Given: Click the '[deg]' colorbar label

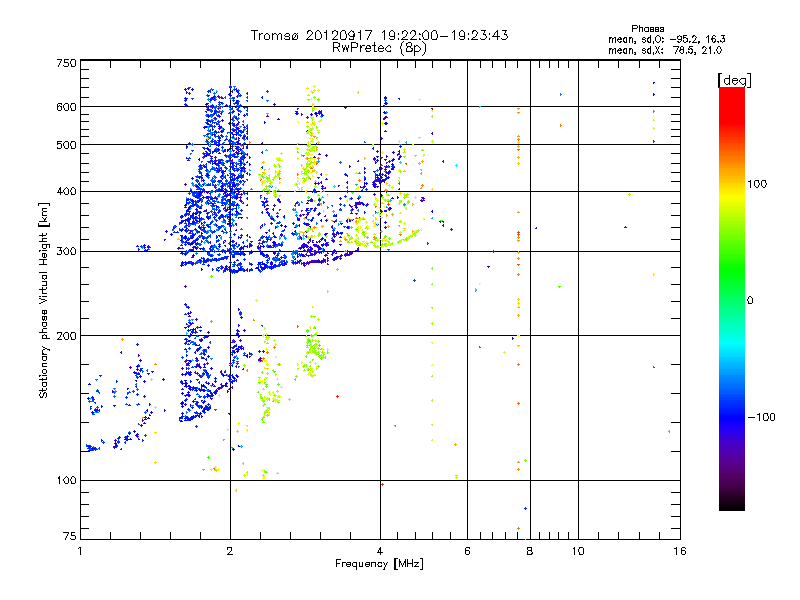Looking at the screenshot, I should point(734,80).
